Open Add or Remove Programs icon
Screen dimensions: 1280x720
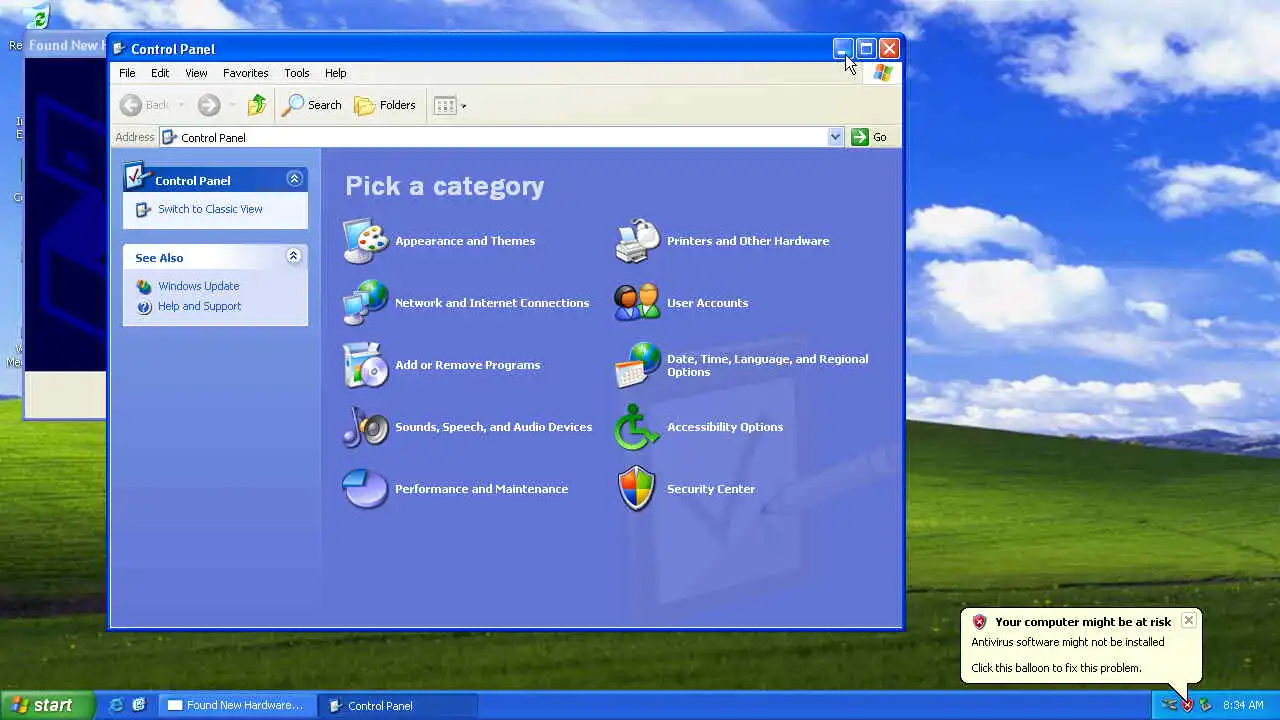coord(365,365)
